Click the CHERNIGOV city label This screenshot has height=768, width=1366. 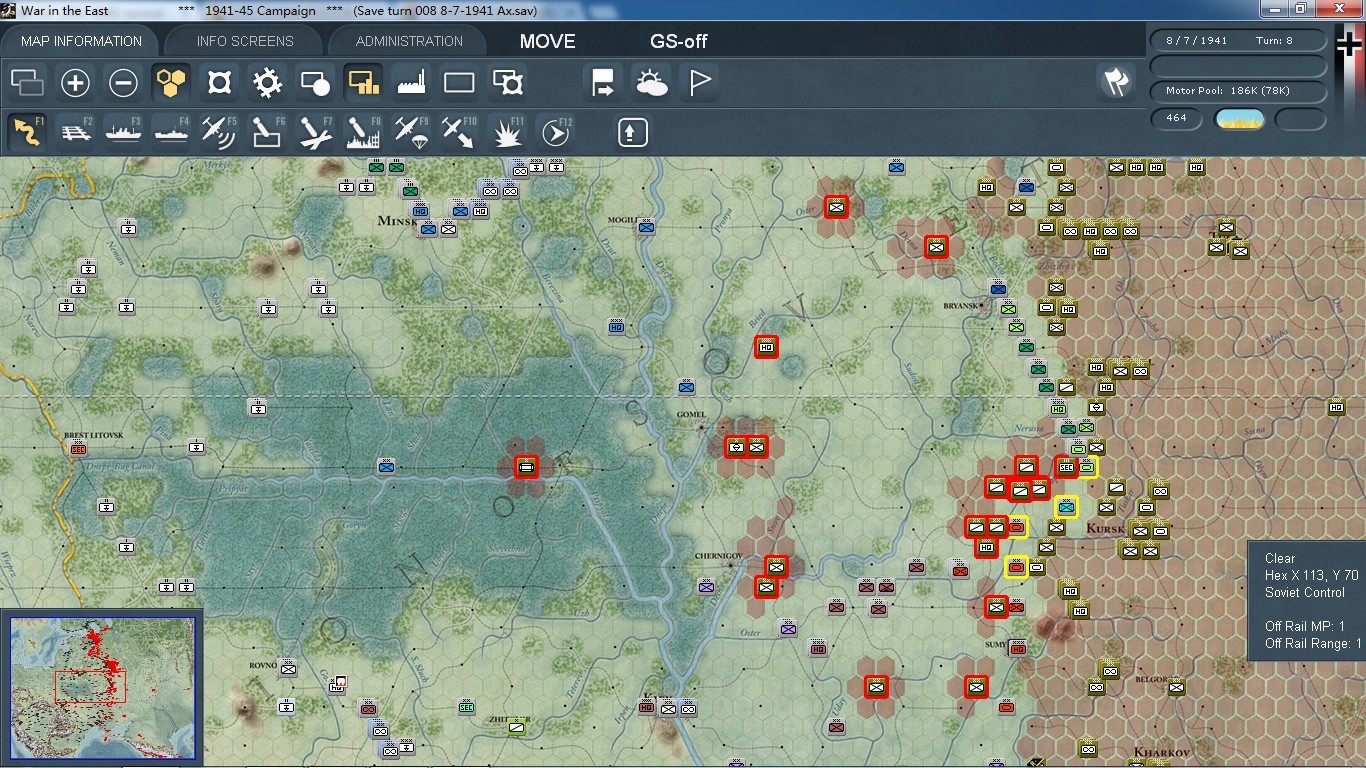click(720, 556)
